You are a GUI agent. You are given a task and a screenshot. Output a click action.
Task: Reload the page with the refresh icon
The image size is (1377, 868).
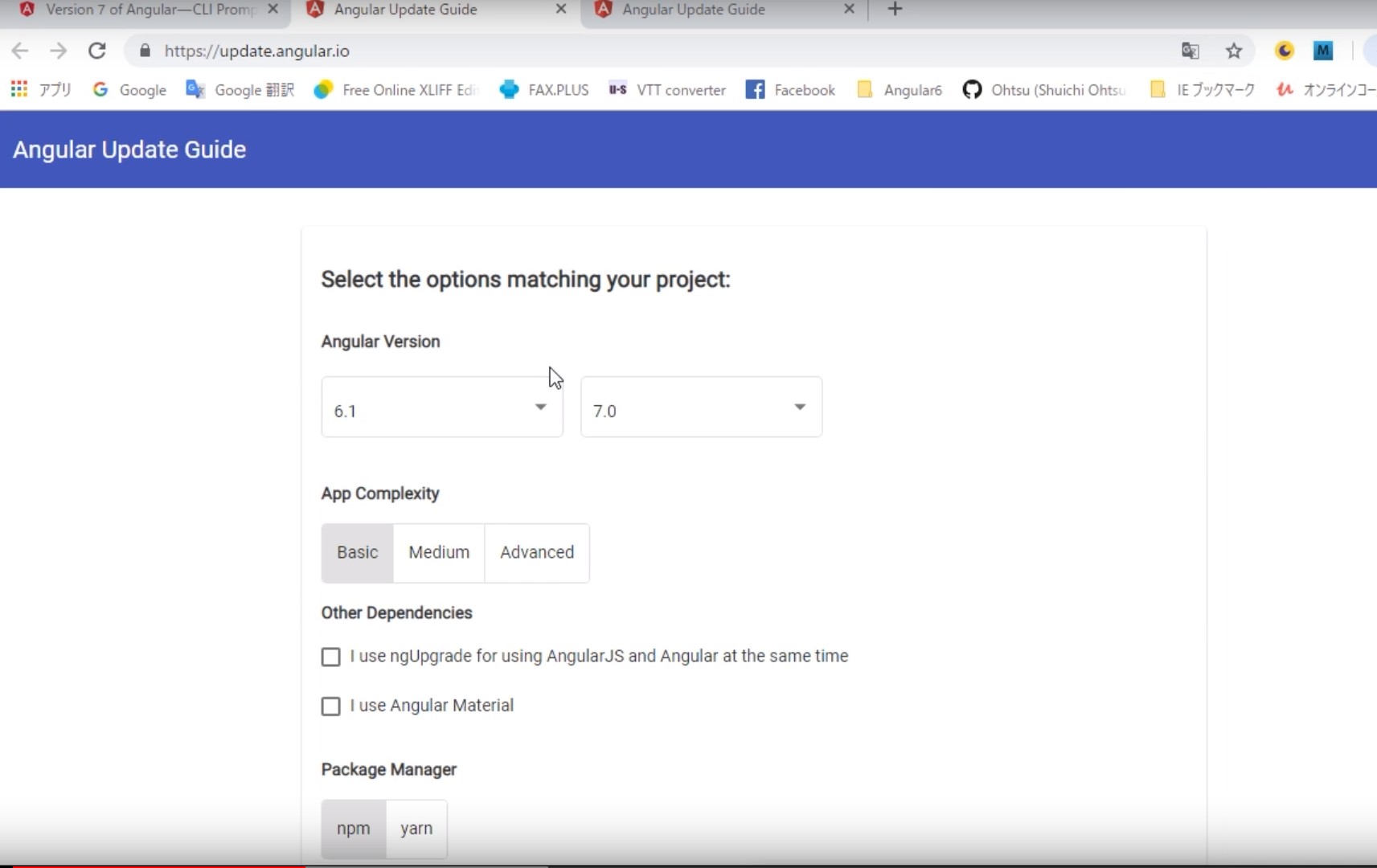pos(97,51)
